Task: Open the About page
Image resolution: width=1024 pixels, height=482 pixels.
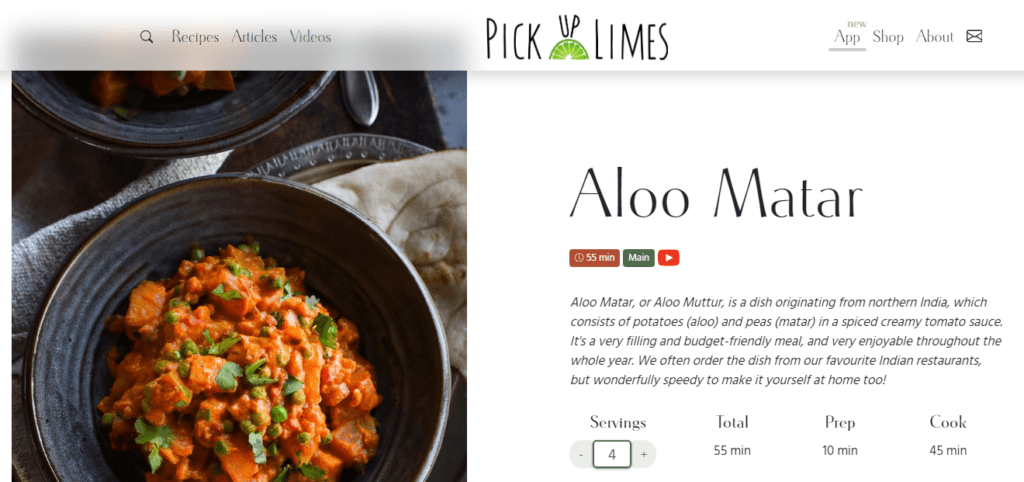Action: pyautogui.click(x=935, y=37)
